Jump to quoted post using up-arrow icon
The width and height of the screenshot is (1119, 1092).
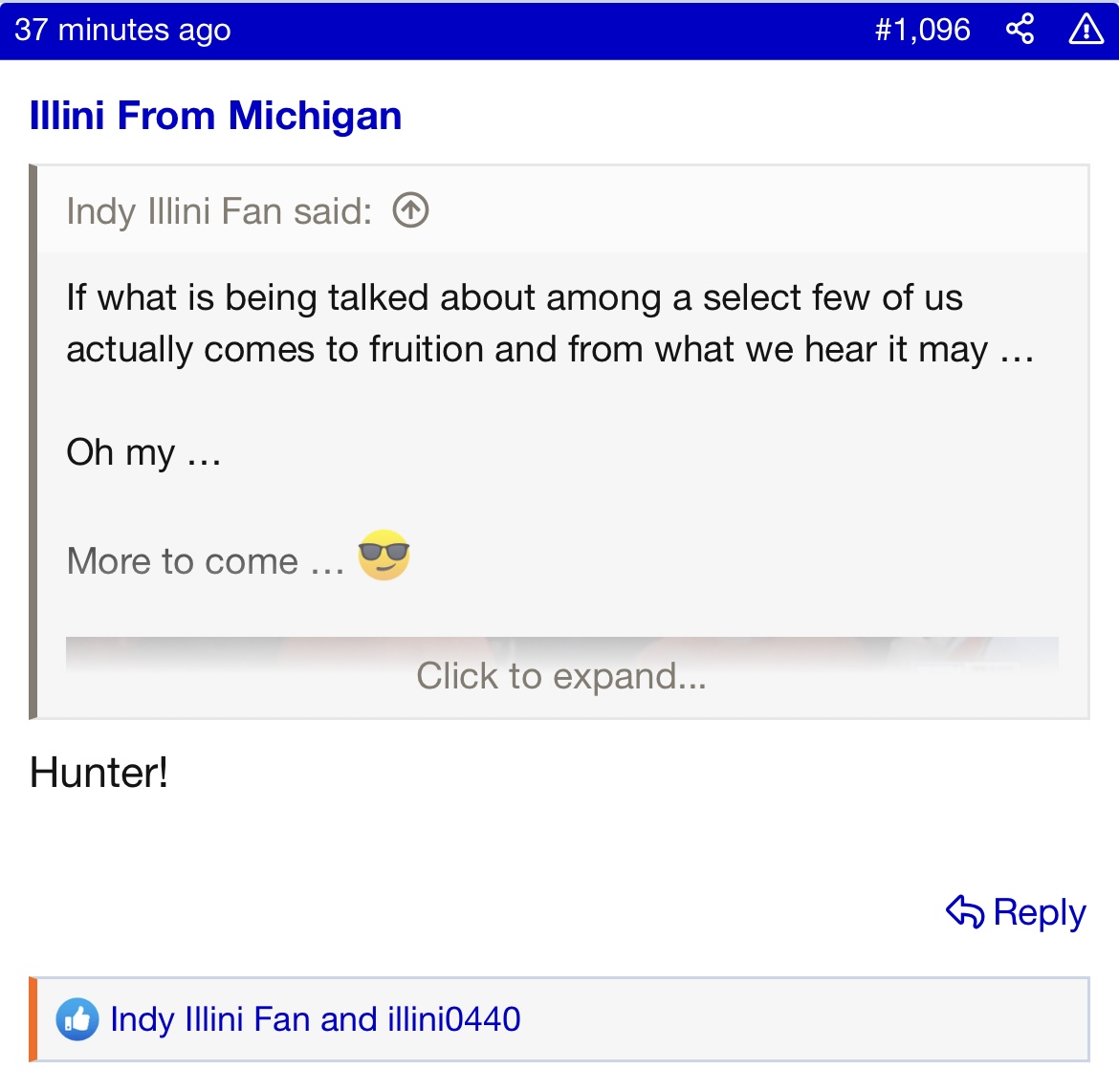click(x=410, y=210)
